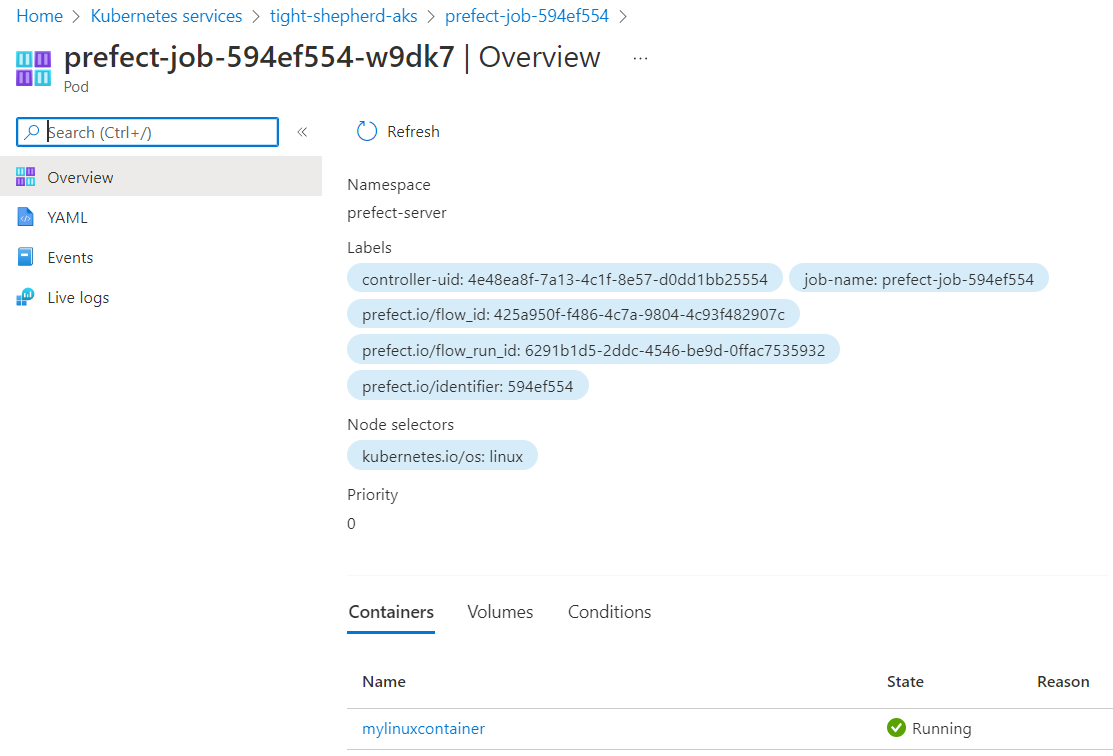Focus the Search (Ctrl+/) input field
The height and width of the screenshot is (756, 1113).
pyautogui.click(x=148, y=132)
